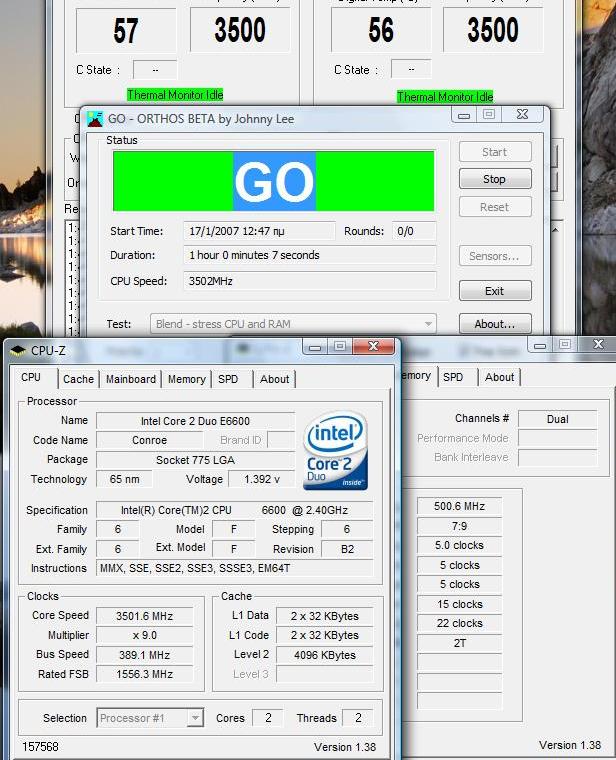The image size is (616, 760).
Task: Minimize the background CPU-Z memory window
Action: [x=540, y=345]
